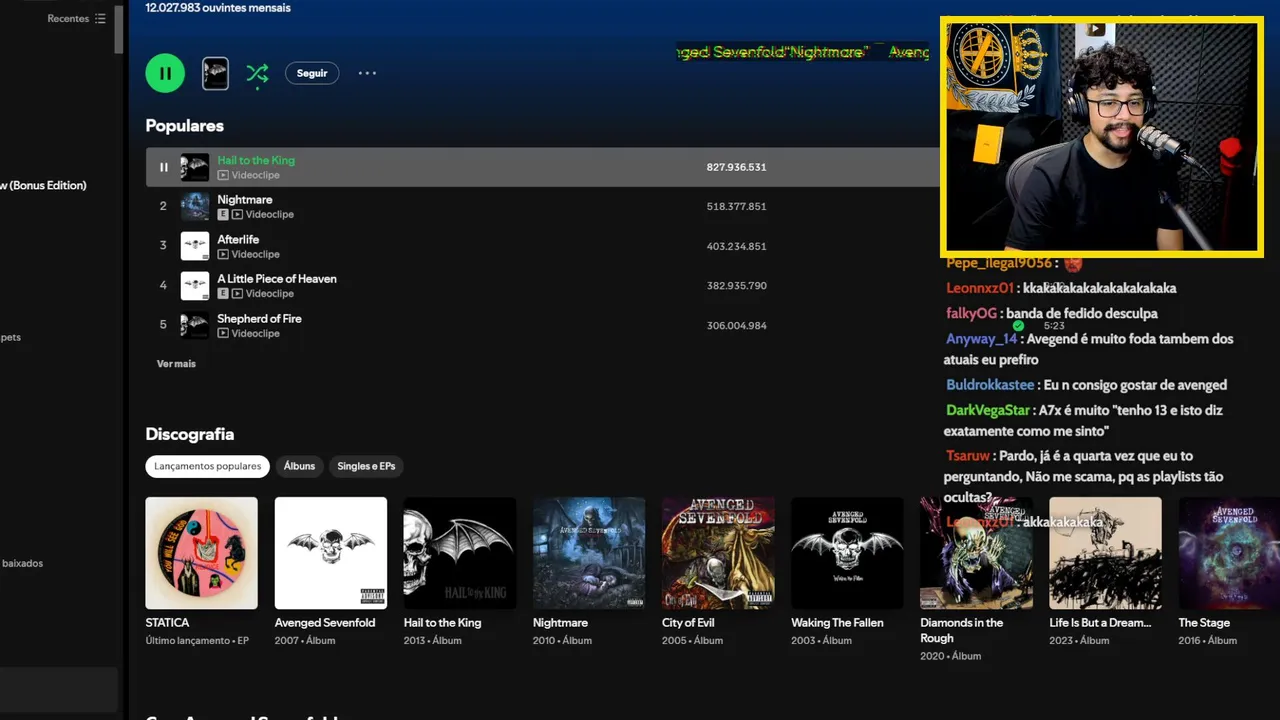Screen dimensions: 1280x720
Task: Click the Hail to the King track artwork
Action: coord(195,167)
